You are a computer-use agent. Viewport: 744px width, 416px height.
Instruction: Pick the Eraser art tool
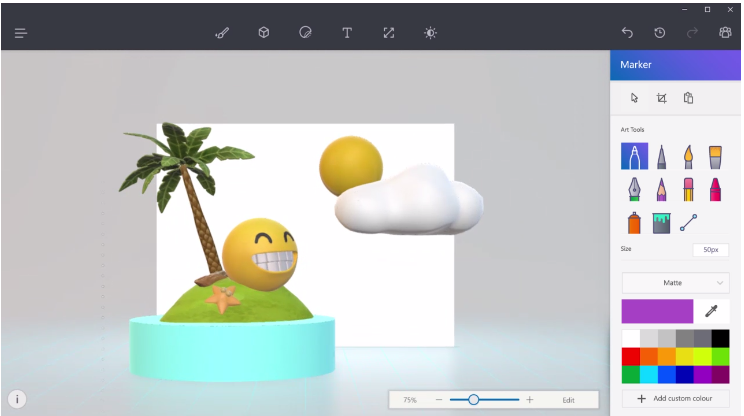pos(689,189)
